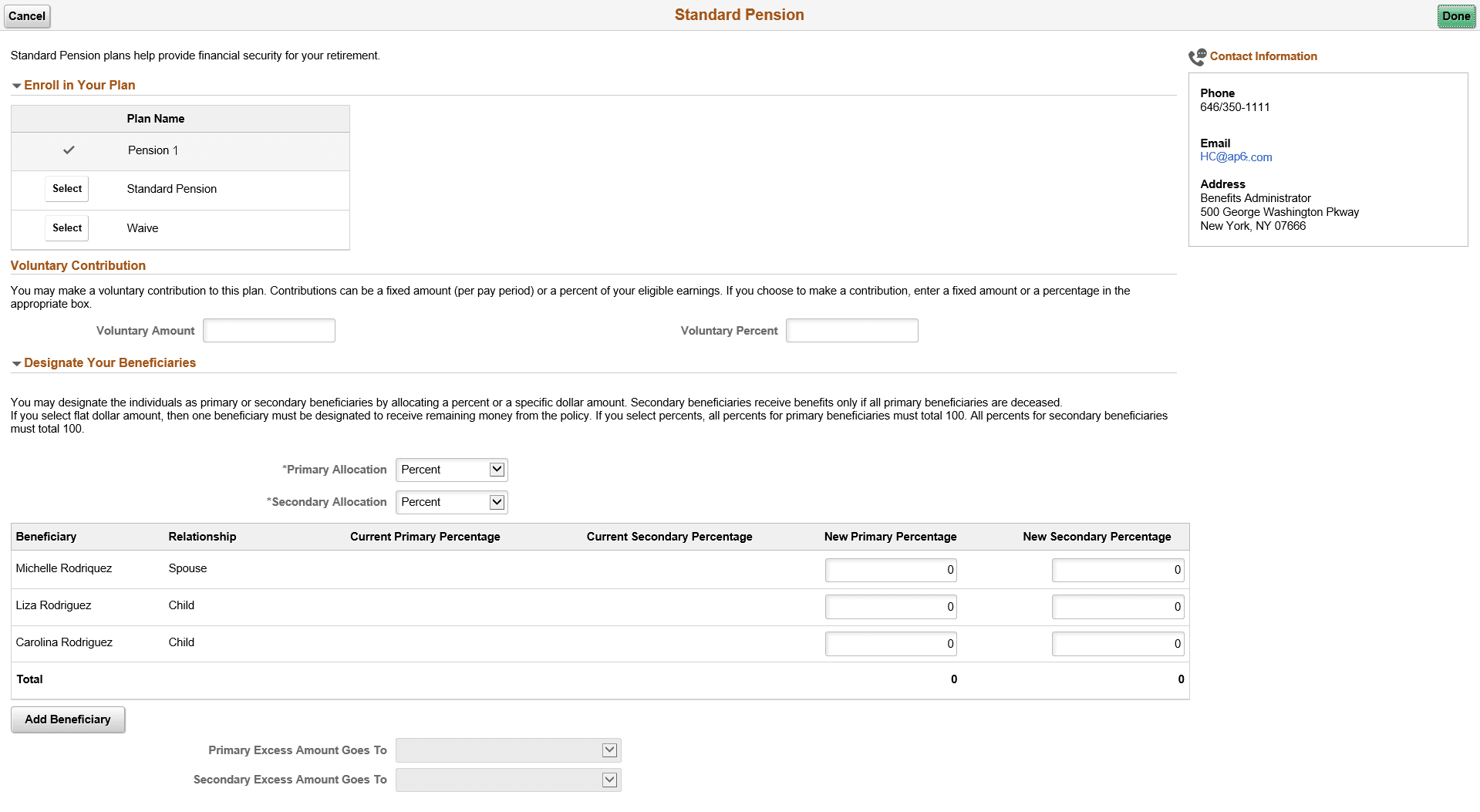Screen dimensions: 1480x812
Task: Select the Waive option
Action: point(66,227)
